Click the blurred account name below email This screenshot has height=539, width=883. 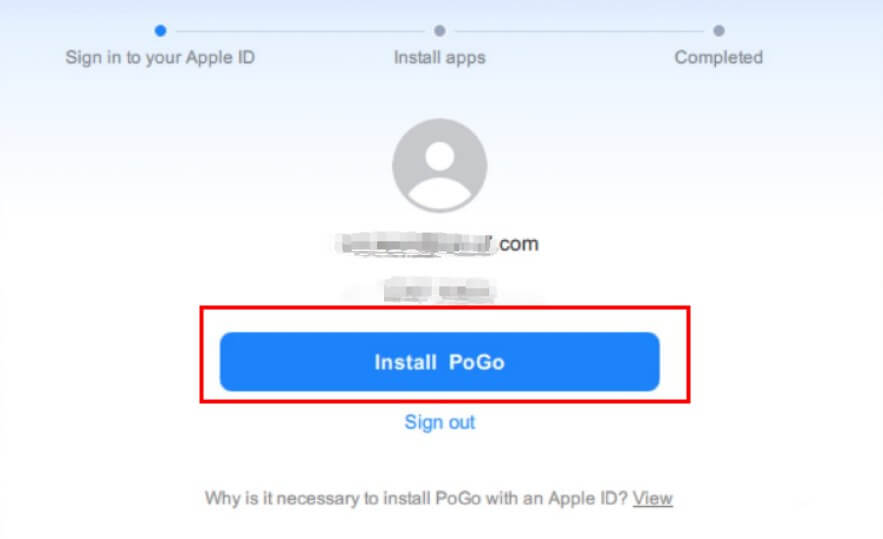coord(439,290)
